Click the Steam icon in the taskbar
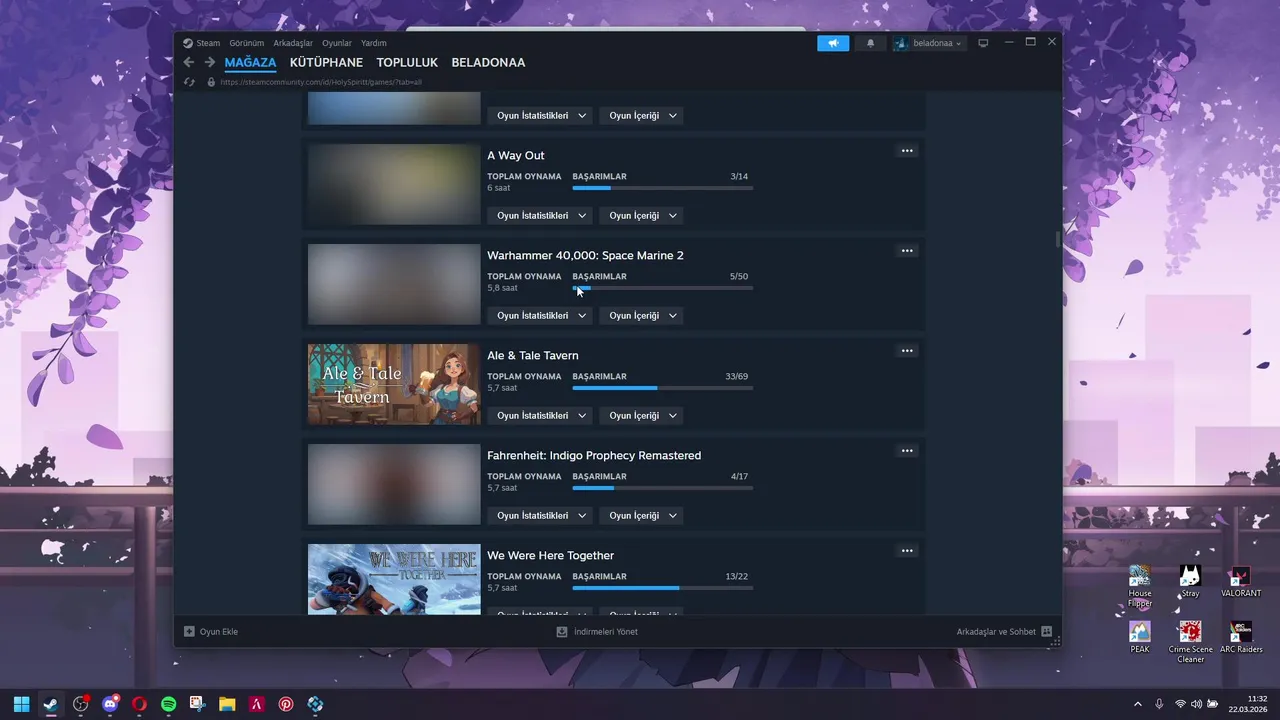 tap(50, 704)
